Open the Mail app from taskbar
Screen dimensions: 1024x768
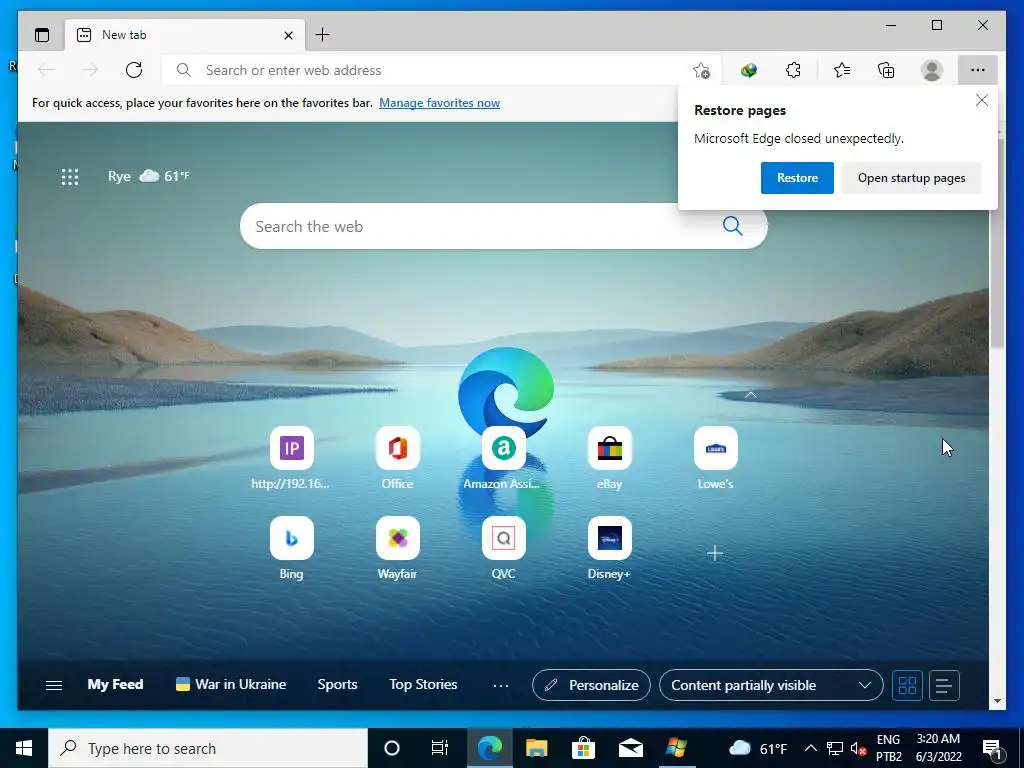[x=630, y=748]
